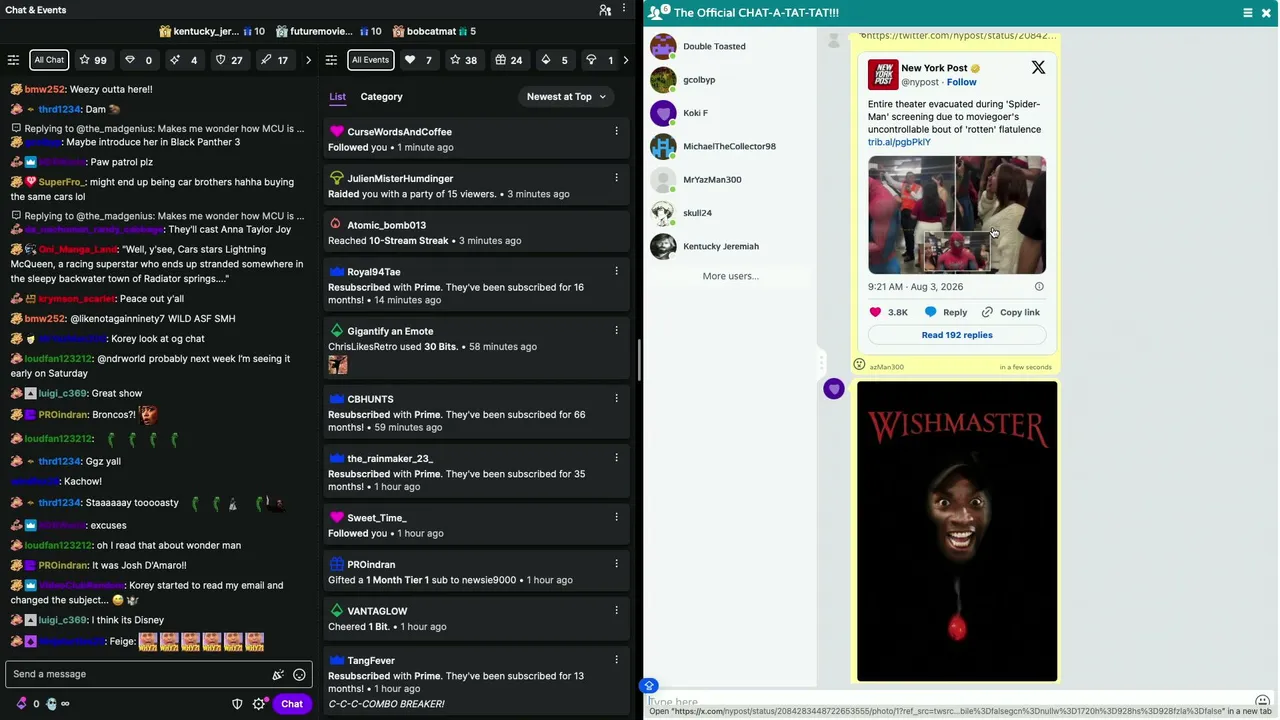This screenshot has width=1280, height=720.
Task: Expand more chat filters with the arrow
Action: pos(308,60)
